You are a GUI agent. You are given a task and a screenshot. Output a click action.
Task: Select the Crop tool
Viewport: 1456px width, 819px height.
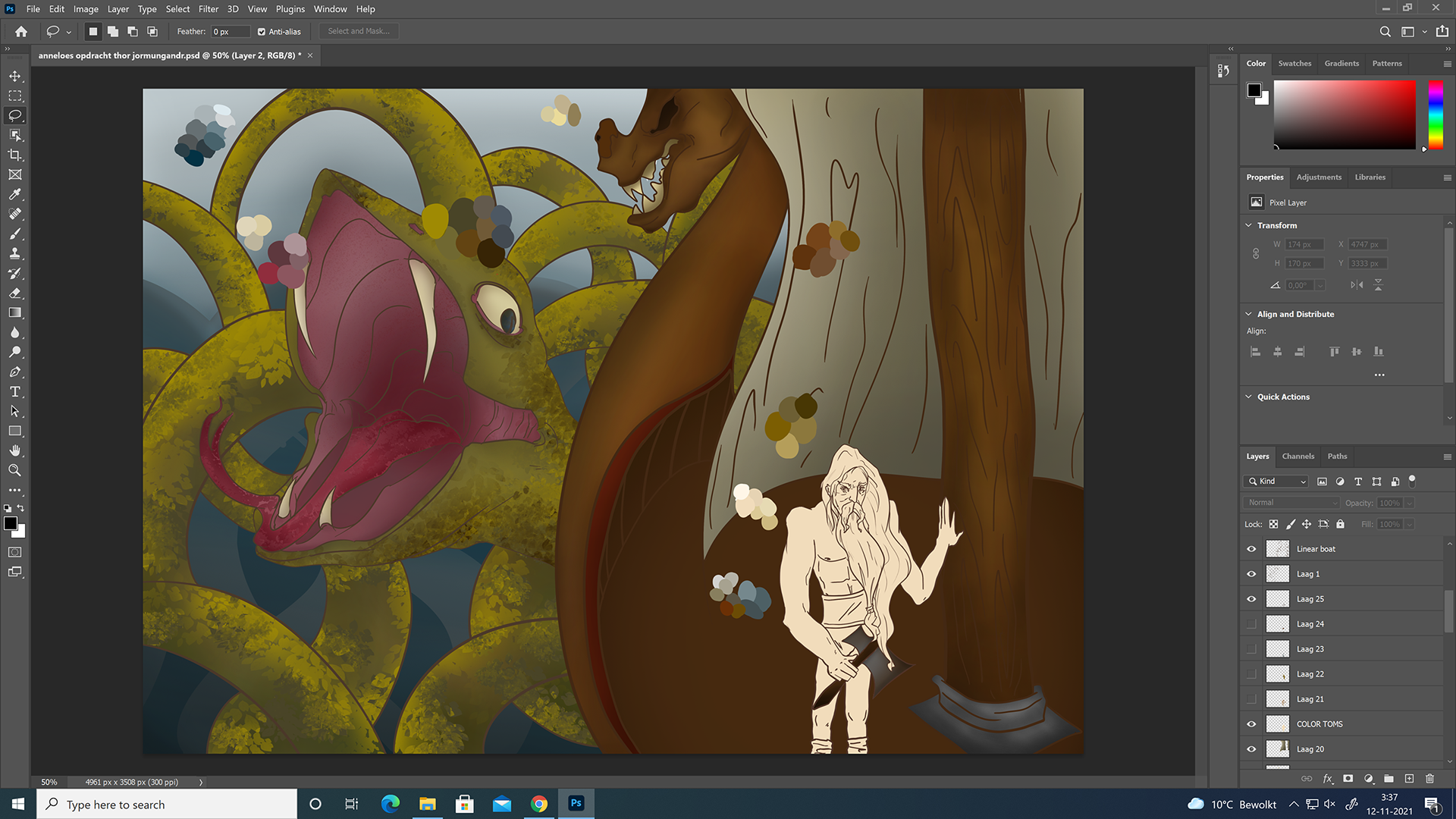(x=14, y=155)
